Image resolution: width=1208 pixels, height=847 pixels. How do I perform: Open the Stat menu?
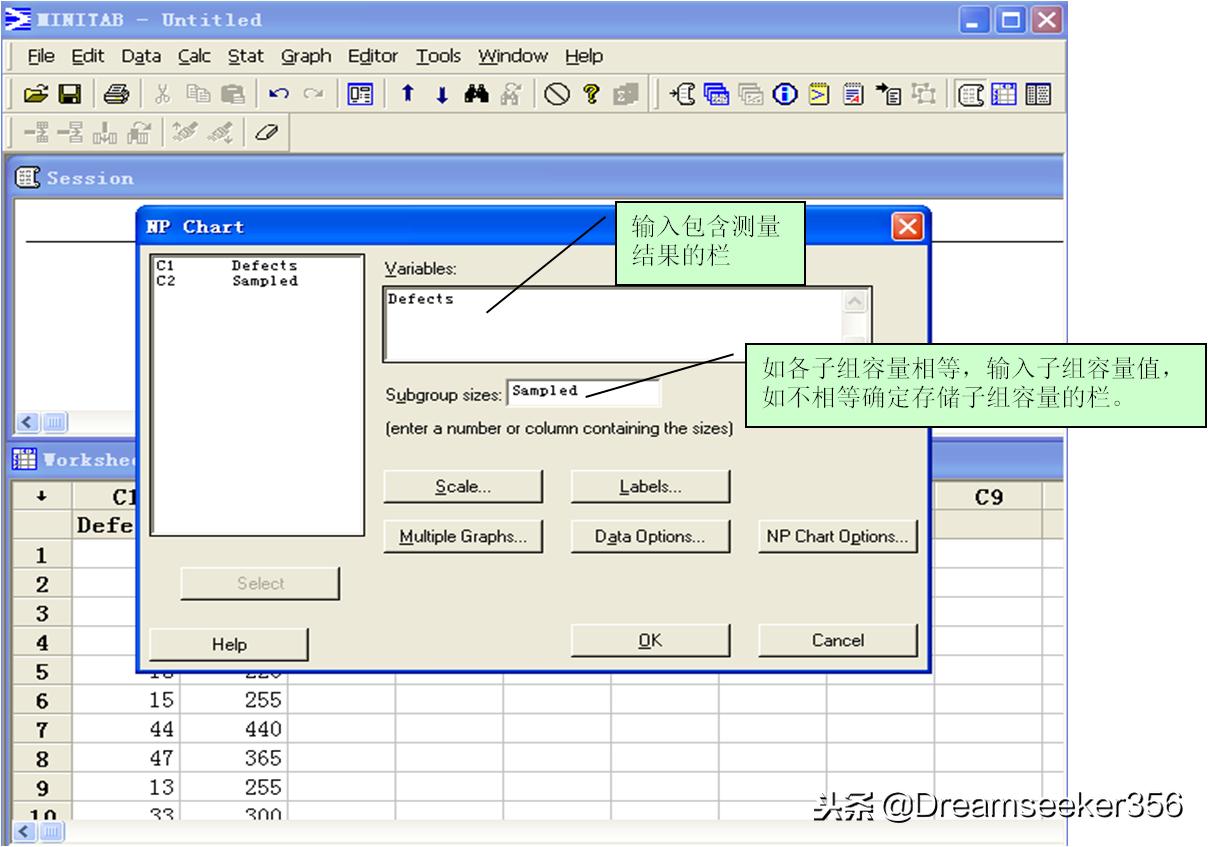click(246, 56)
